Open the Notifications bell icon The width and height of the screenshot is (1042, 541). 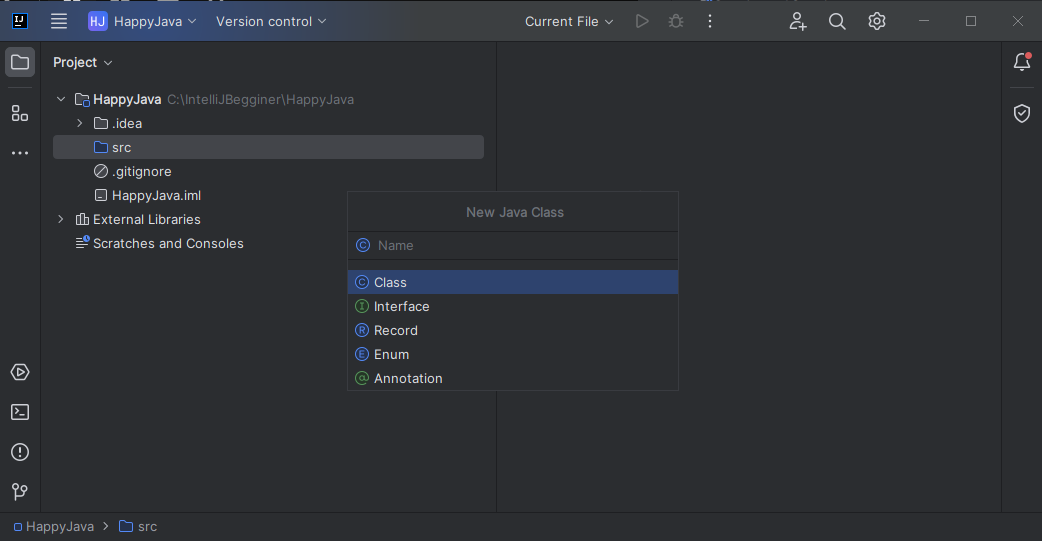(1022, 62)
